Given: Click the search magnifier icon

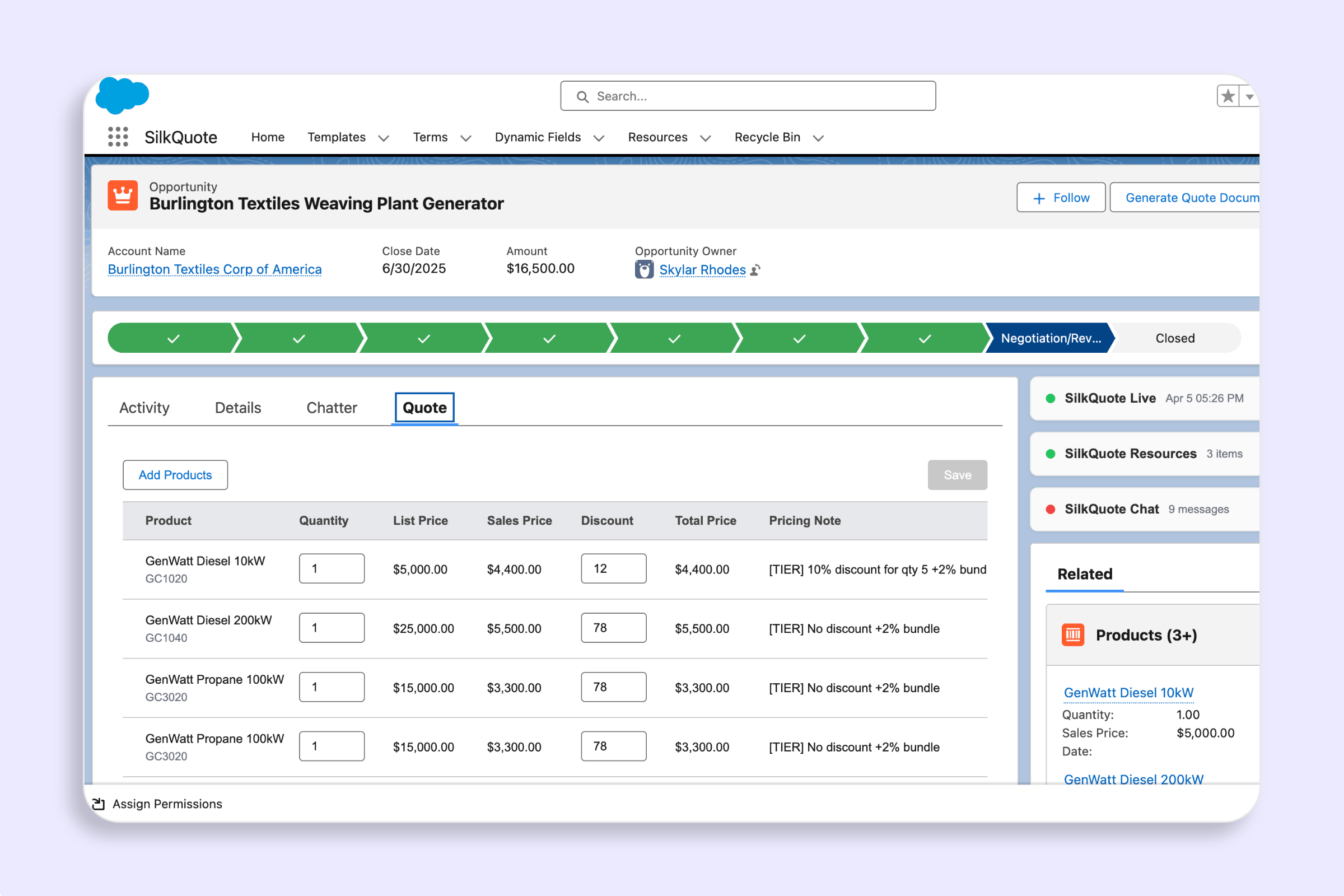Looking at the screenshot, I should (x=582, y=96).
